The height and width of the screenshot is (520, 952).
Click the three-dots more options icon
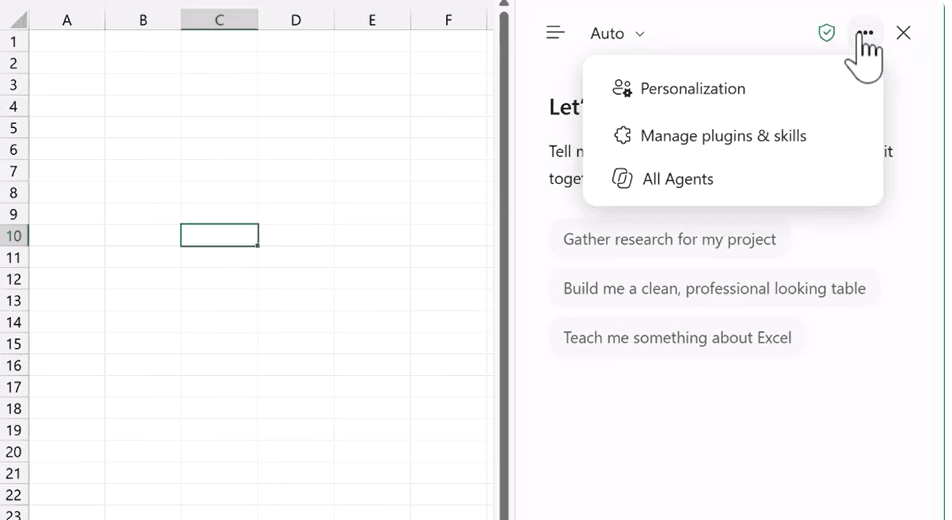tap(866, 33)
